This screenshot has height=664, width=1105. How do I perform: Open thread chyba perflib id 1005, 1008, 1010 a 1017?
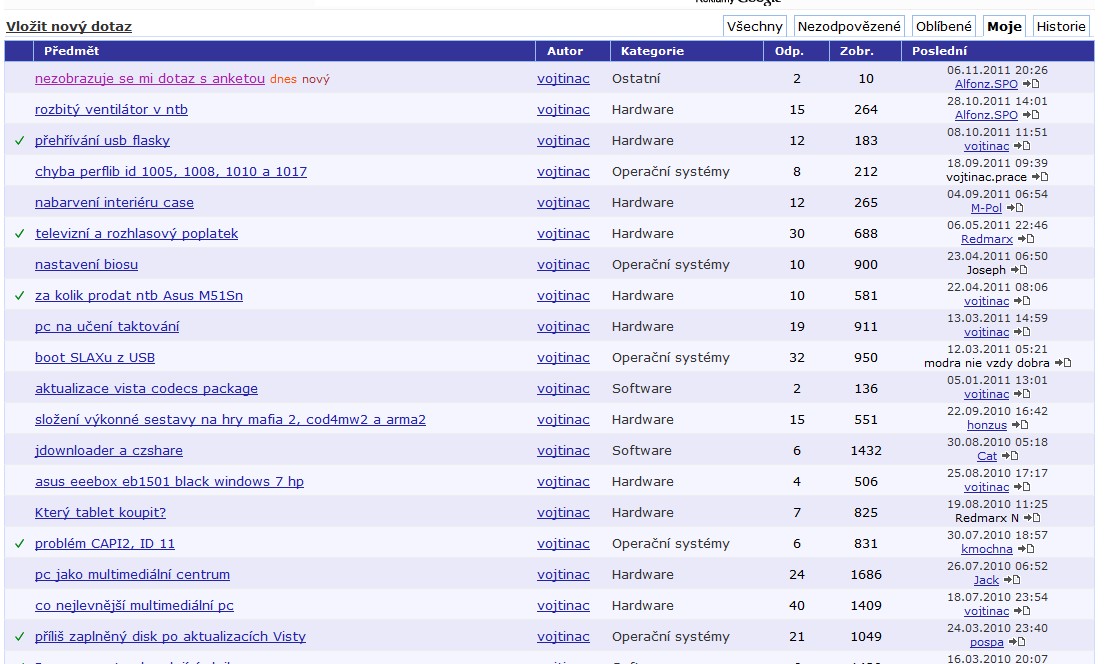(x=171, y=172)
